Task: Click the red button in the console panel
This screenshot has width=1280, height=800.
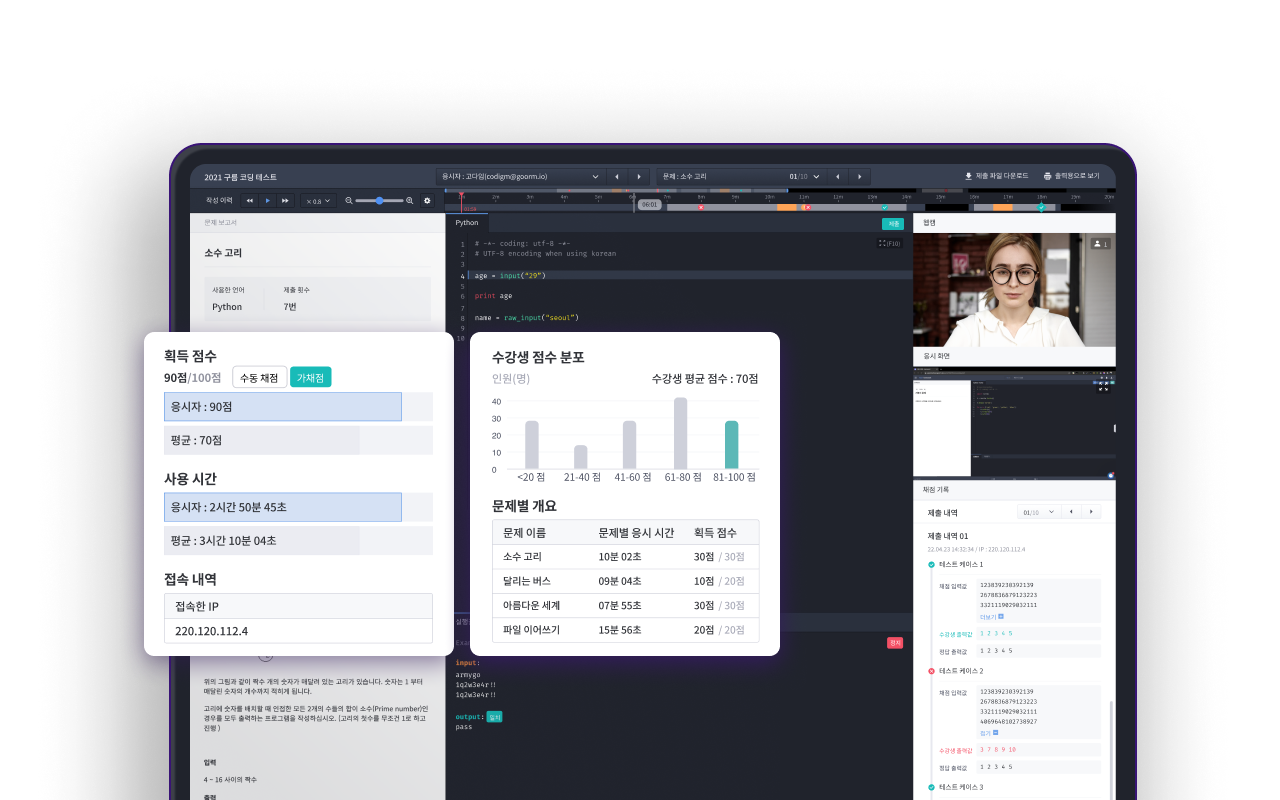Action: [895, 643]
